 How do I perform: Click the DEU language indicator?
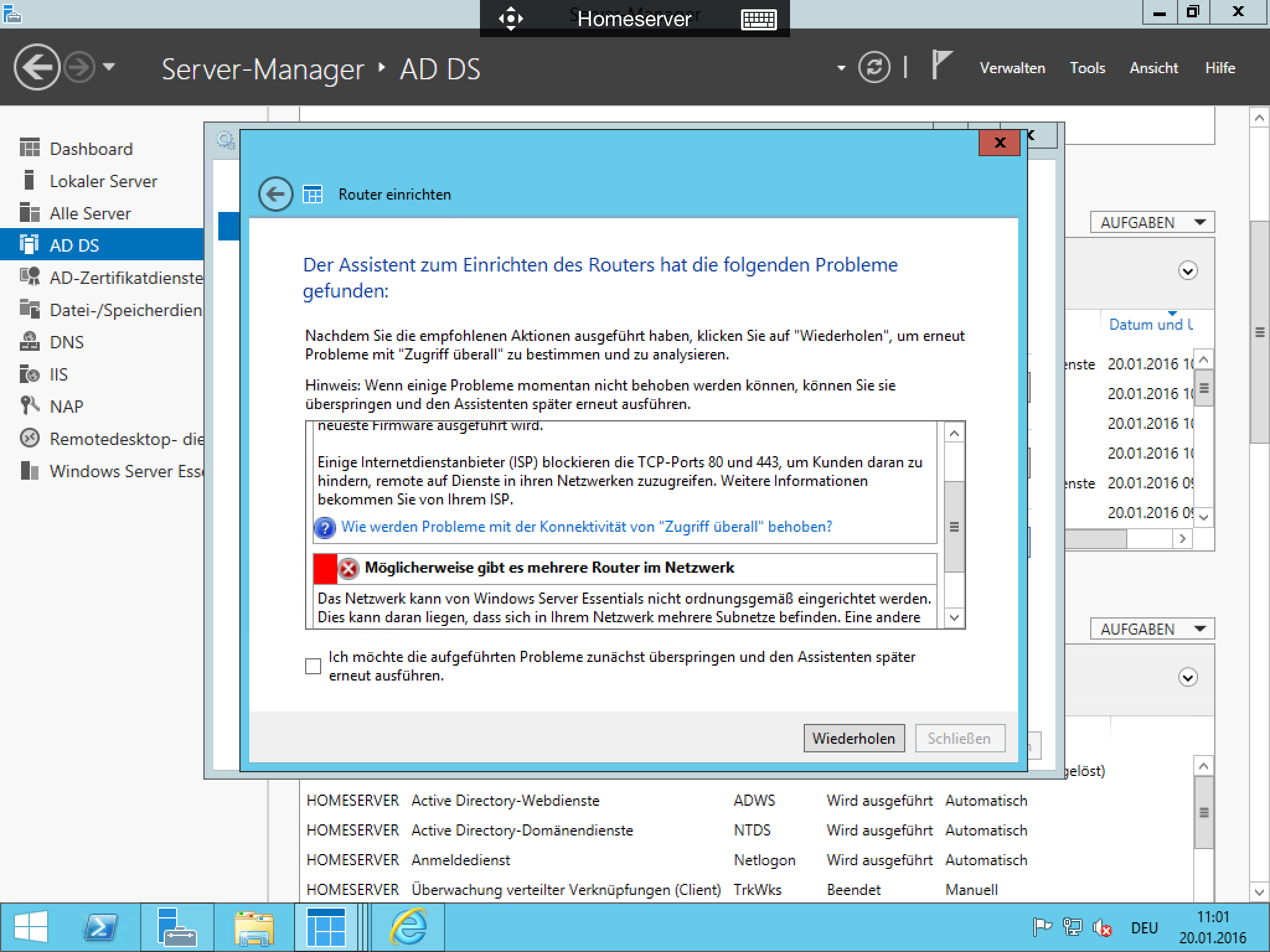[x=1144, y=928]
